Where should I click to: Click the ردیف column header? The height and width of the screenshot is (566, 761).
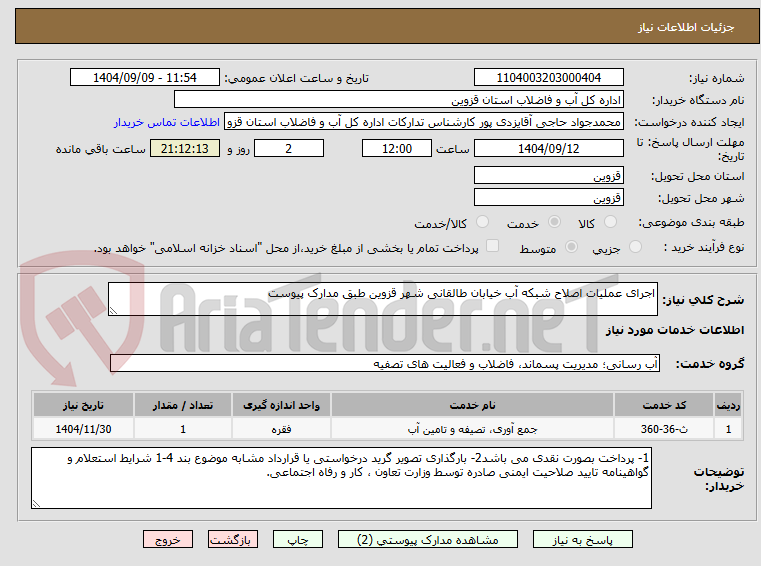click(728, 405)
